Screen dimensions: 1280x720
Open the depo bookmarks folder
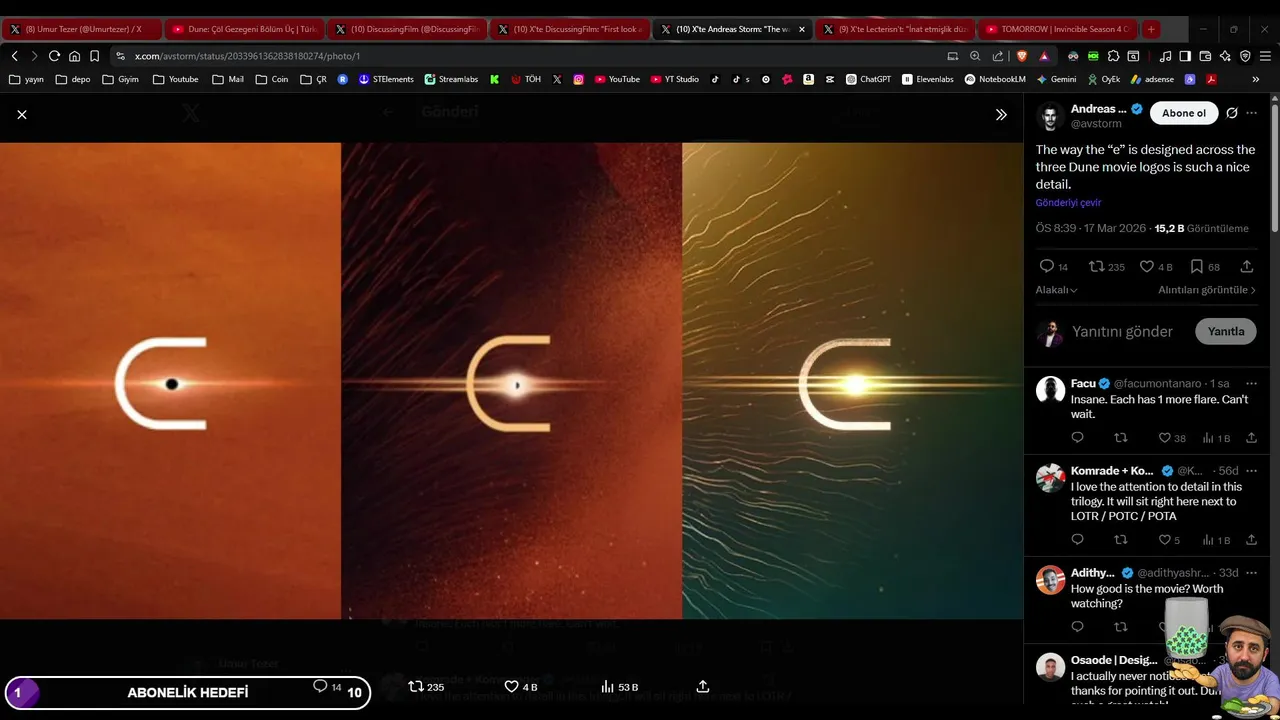pyautogui.click(x=73, y=79)
